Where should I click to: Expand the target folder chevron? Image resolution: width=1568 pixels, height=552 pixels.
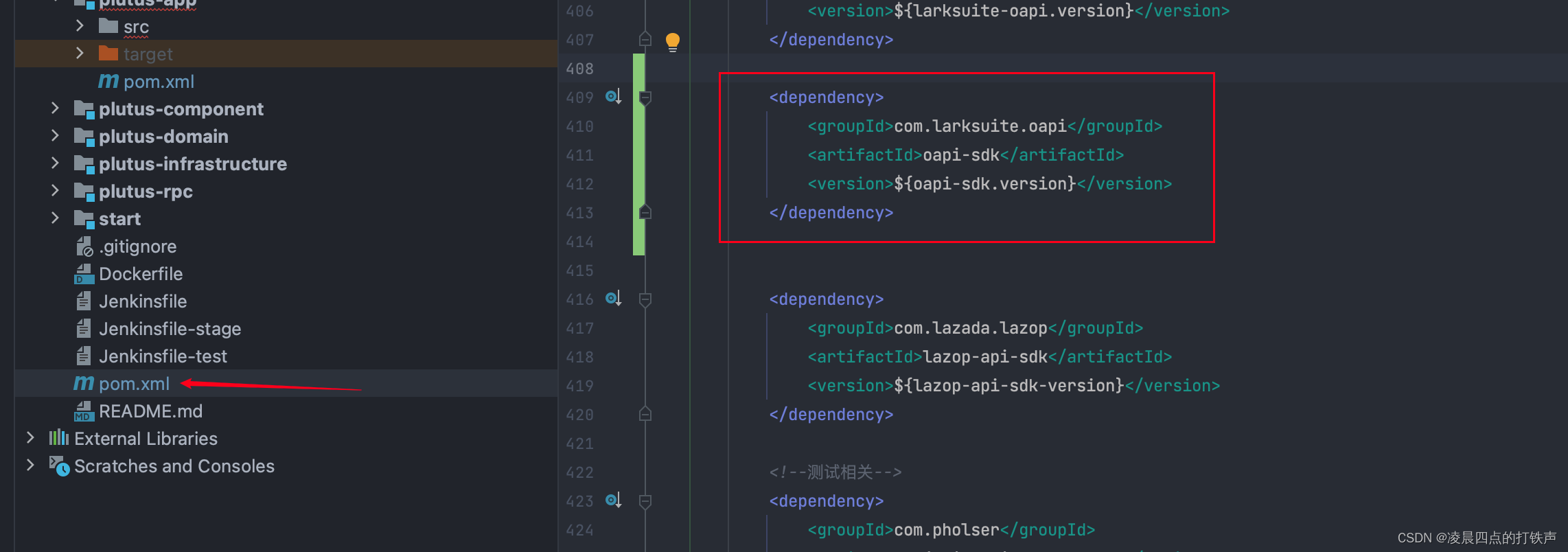pos(80,54)
